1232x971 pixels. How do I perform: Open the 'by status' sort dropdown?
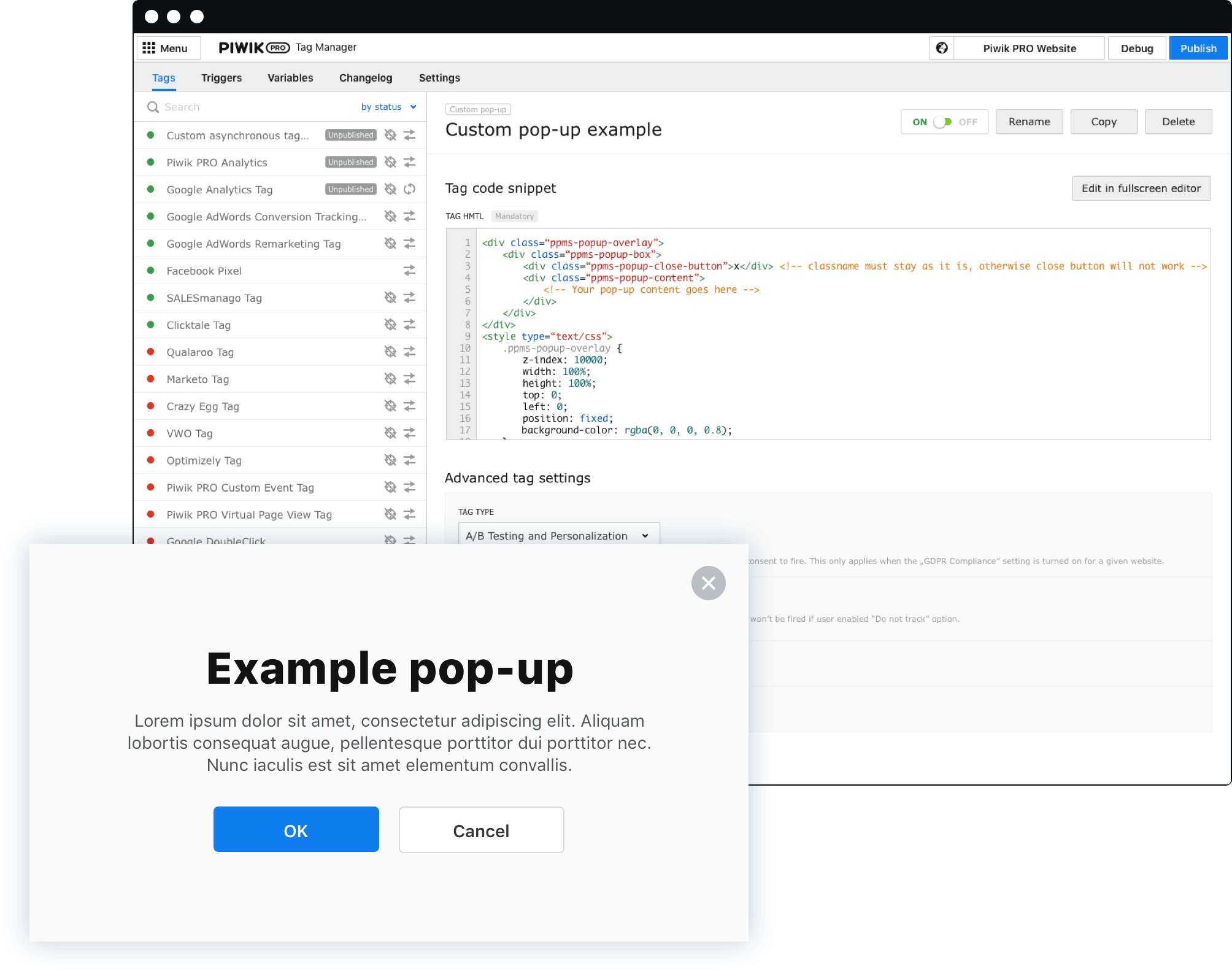(388, 107)
